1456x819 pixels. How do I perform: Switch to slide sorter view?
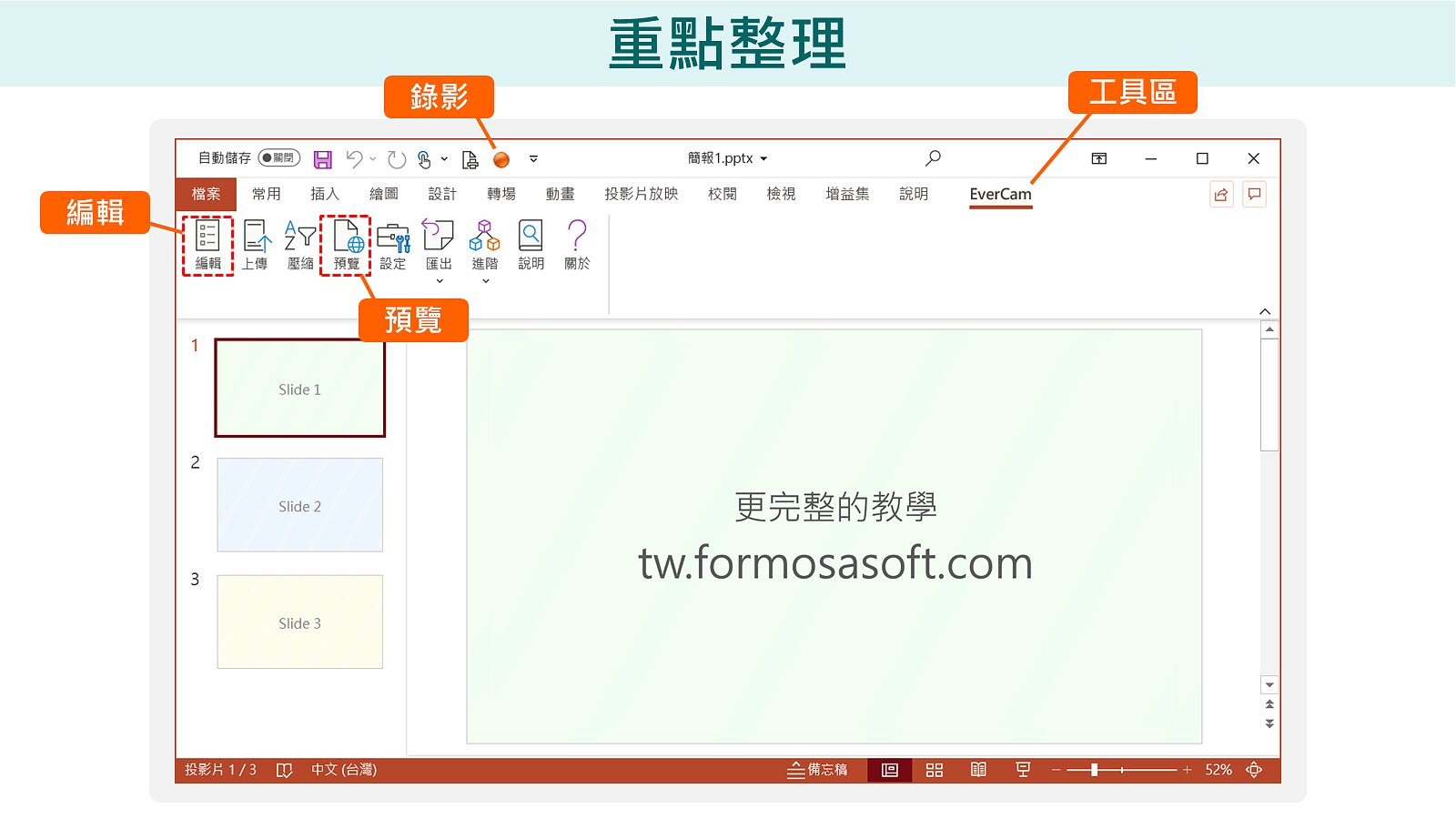click(x=934, y=770)
